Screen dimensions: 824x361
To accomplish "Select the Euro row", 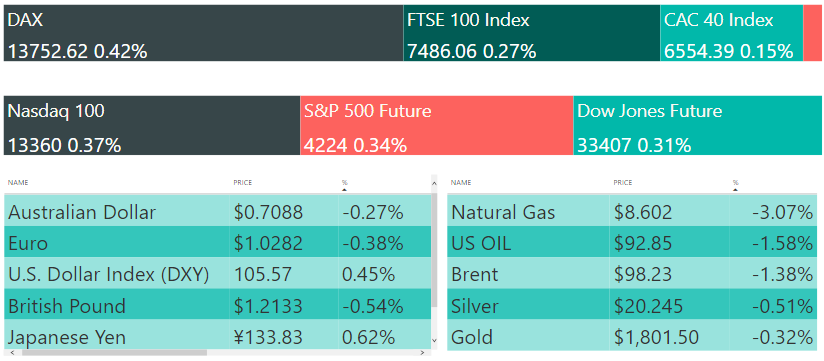I will click(218, 243).
